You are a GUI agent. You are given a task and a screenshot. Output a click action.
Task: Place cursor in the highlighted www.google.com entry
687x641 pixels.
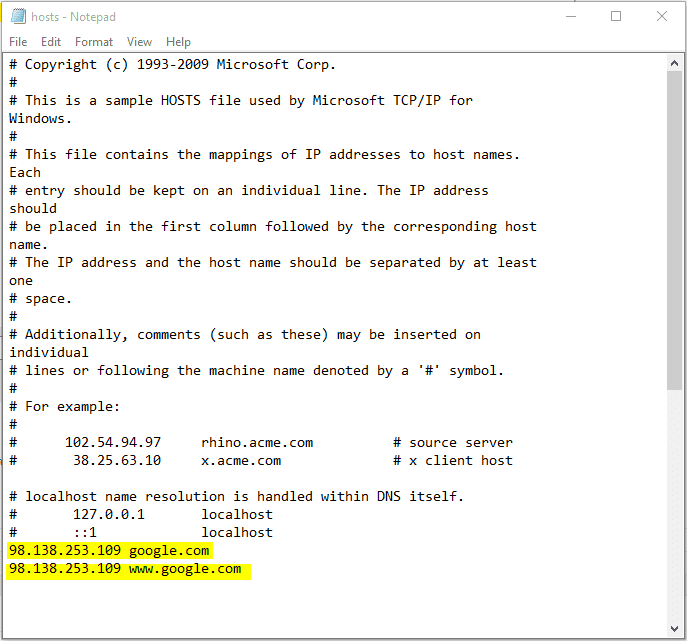[185, 569]
